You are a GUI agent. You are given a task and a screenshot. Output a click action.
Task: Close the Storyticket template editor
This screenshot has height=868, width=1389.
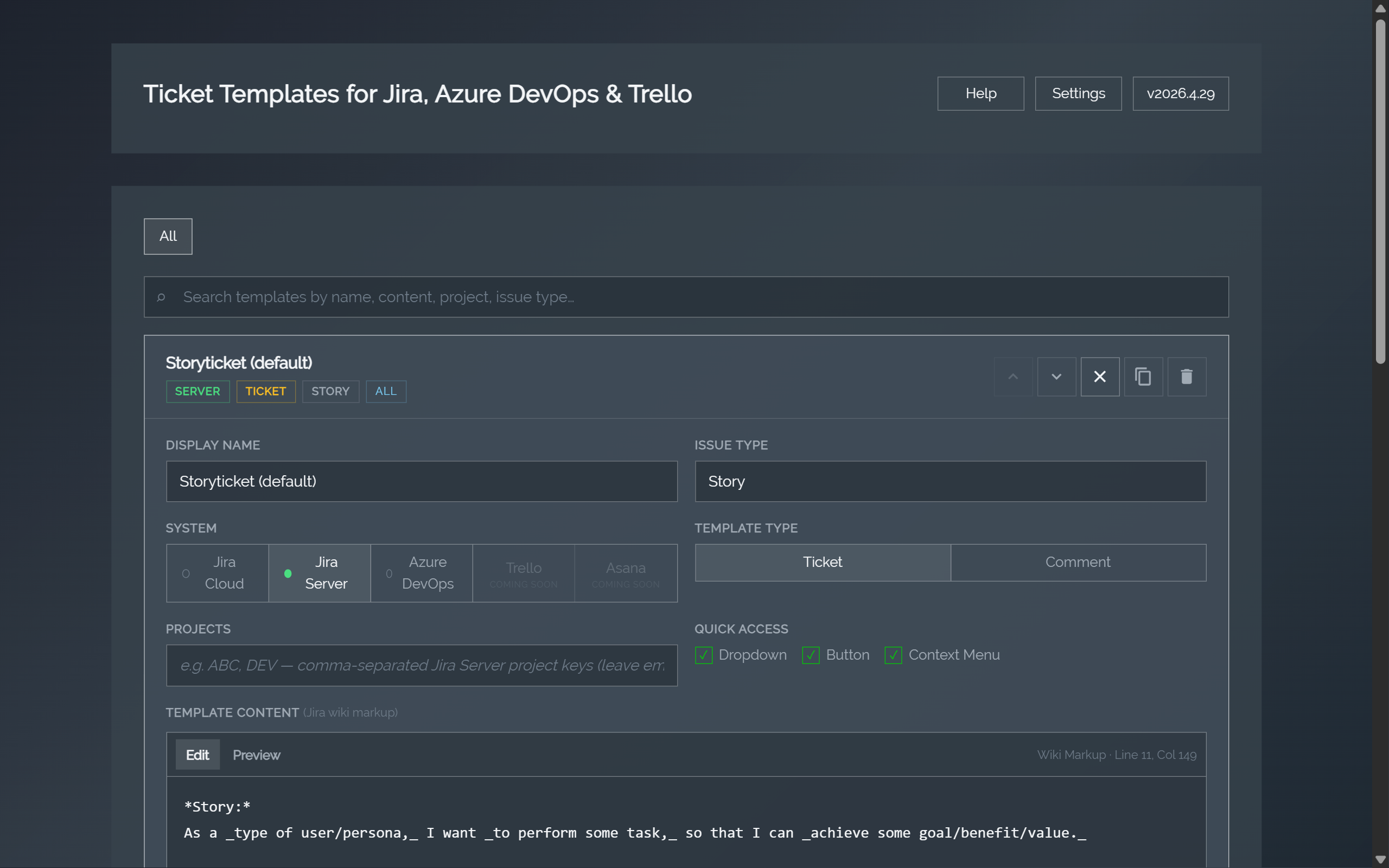(x=1100, y=376)
